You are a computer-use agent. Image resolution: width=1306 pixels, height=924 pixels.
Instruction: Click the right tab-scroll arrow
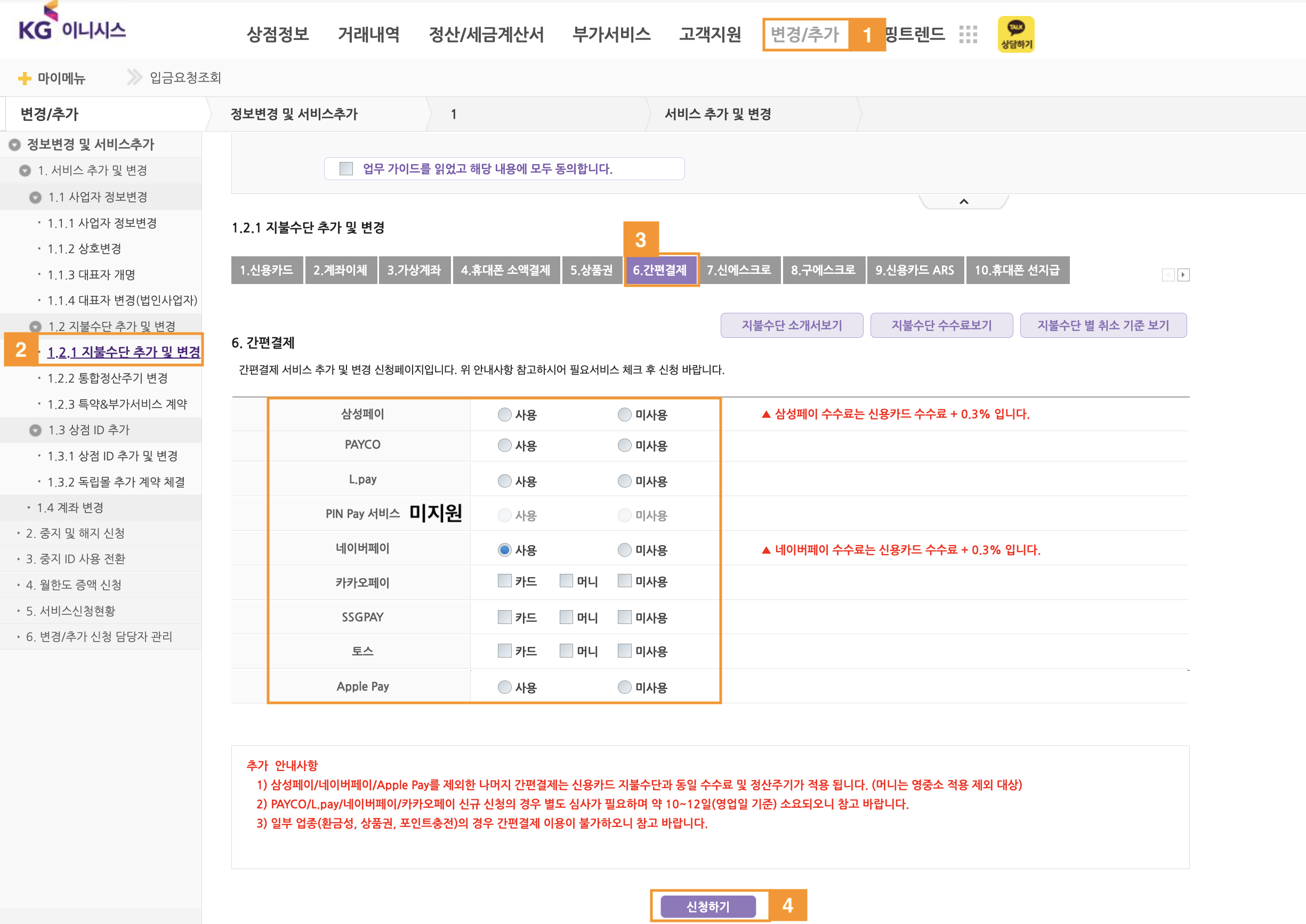[1183, 275]
